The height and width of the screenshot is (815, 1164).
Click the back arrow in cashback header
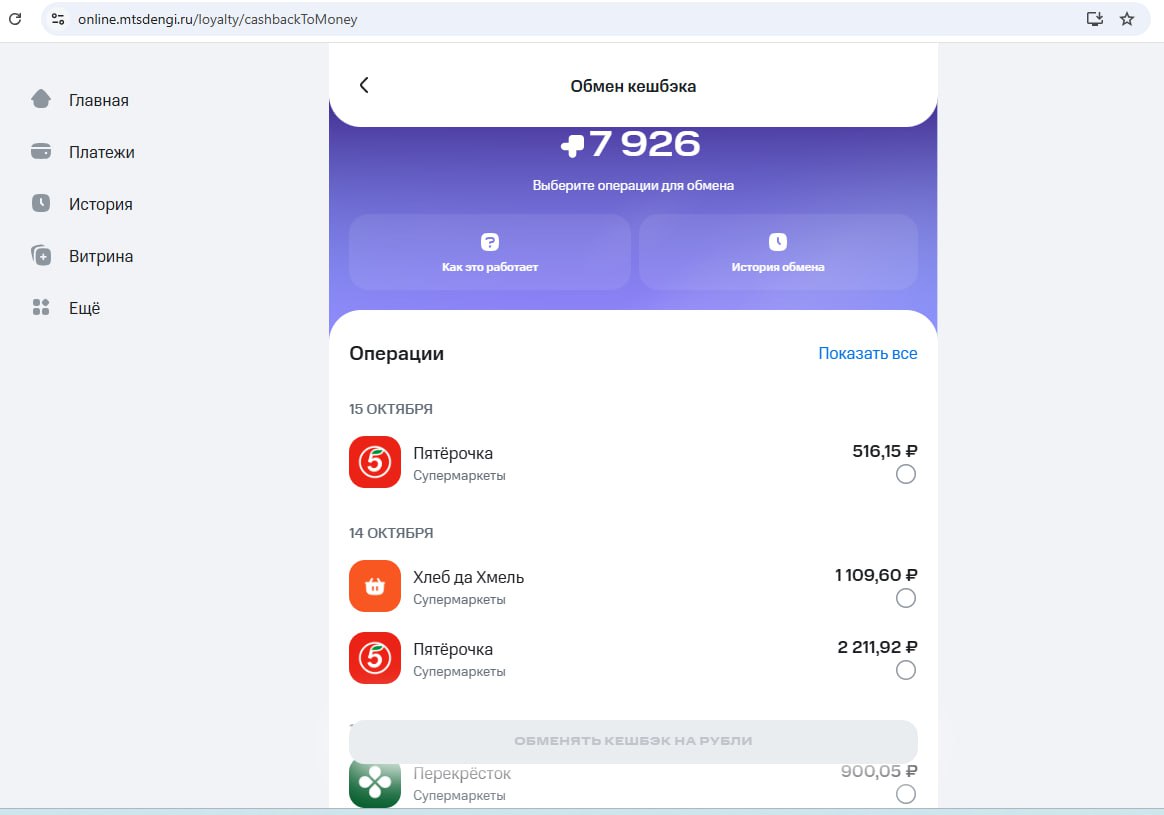(364, 86)
